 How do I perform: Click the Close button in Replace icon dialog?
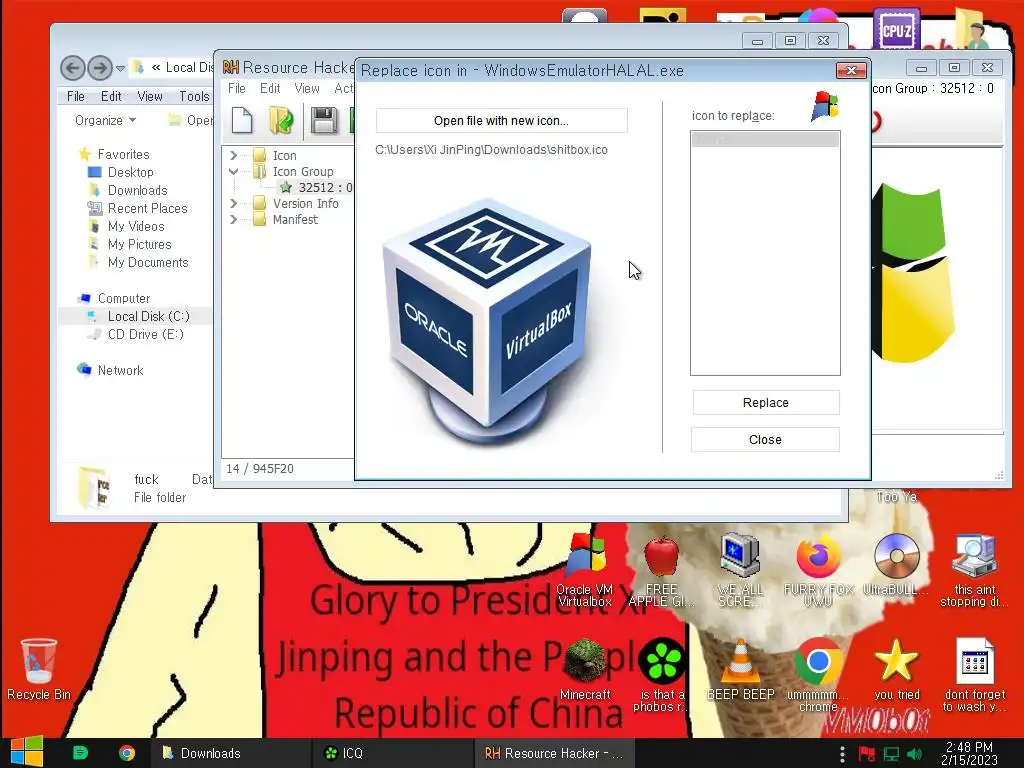[765, 440]
